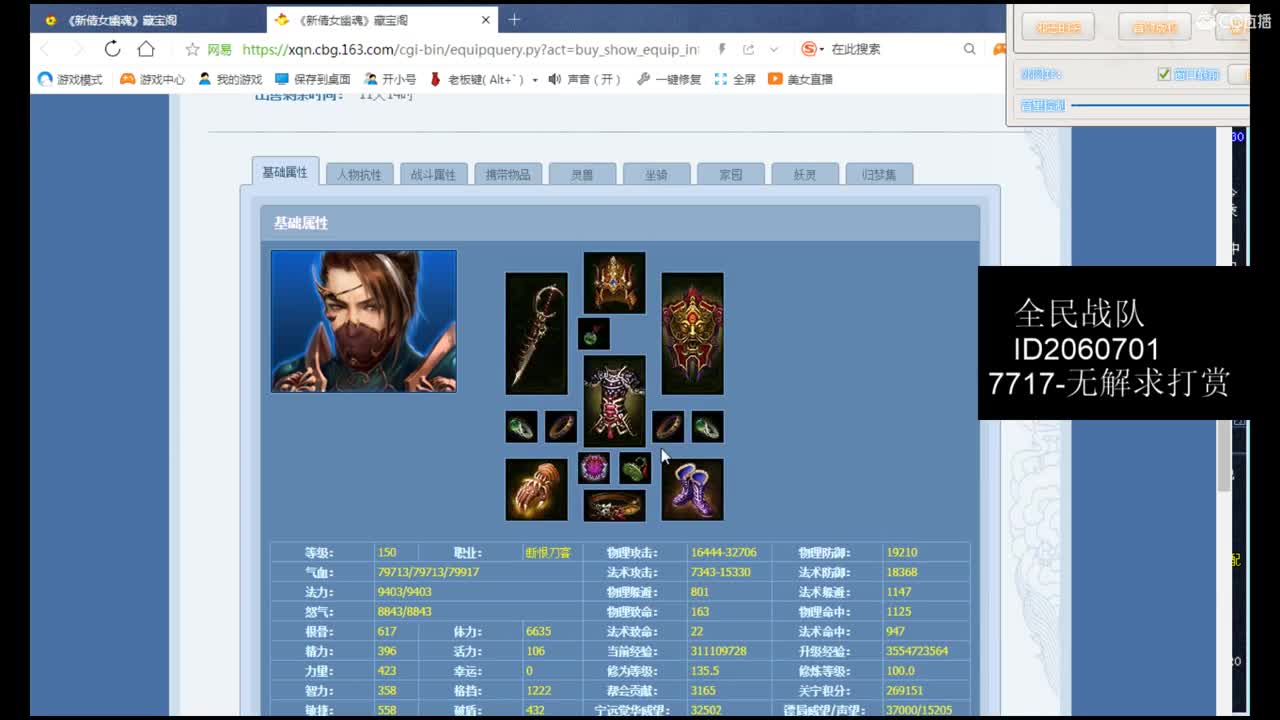Reload the page with refresh icon
The image size is (1280, 720).
click(x=112, y=49)
